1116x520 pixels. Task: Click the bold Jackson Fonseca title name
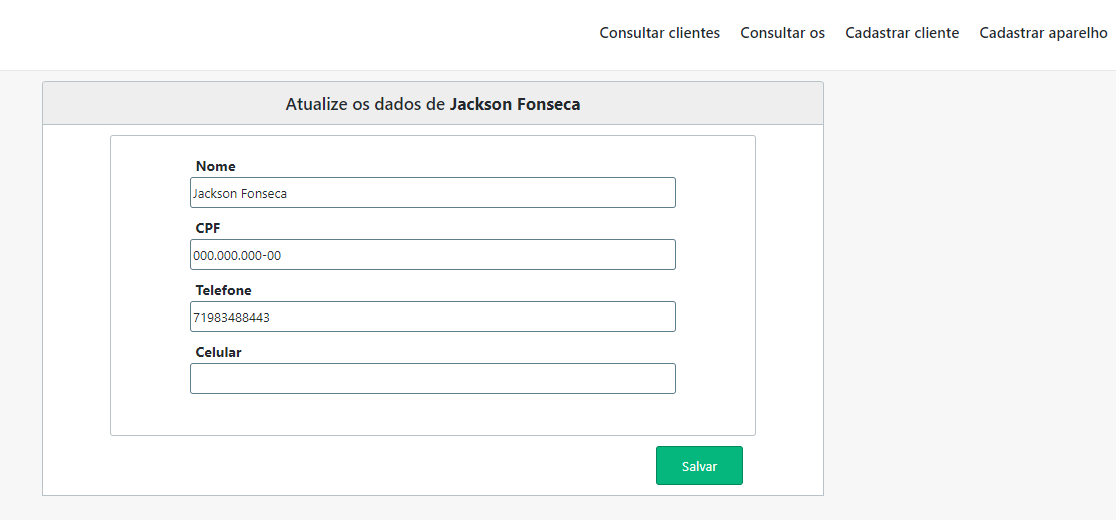(514, 104)
